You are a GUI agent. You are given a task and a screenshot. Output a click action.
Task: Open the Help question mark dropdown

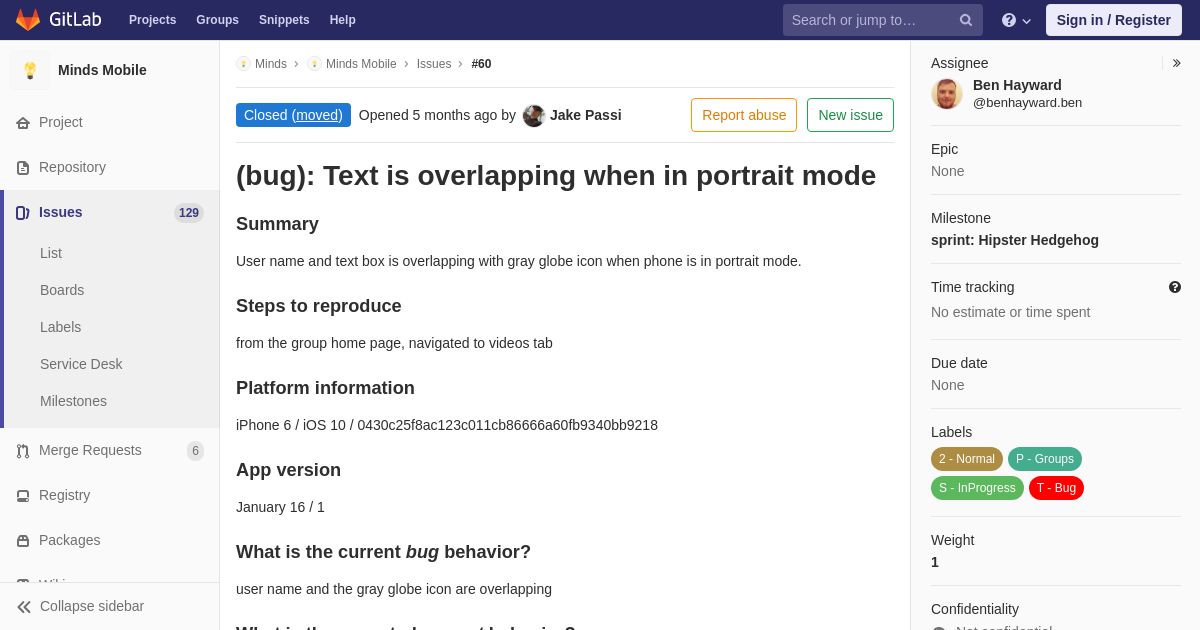[1016, 20]
